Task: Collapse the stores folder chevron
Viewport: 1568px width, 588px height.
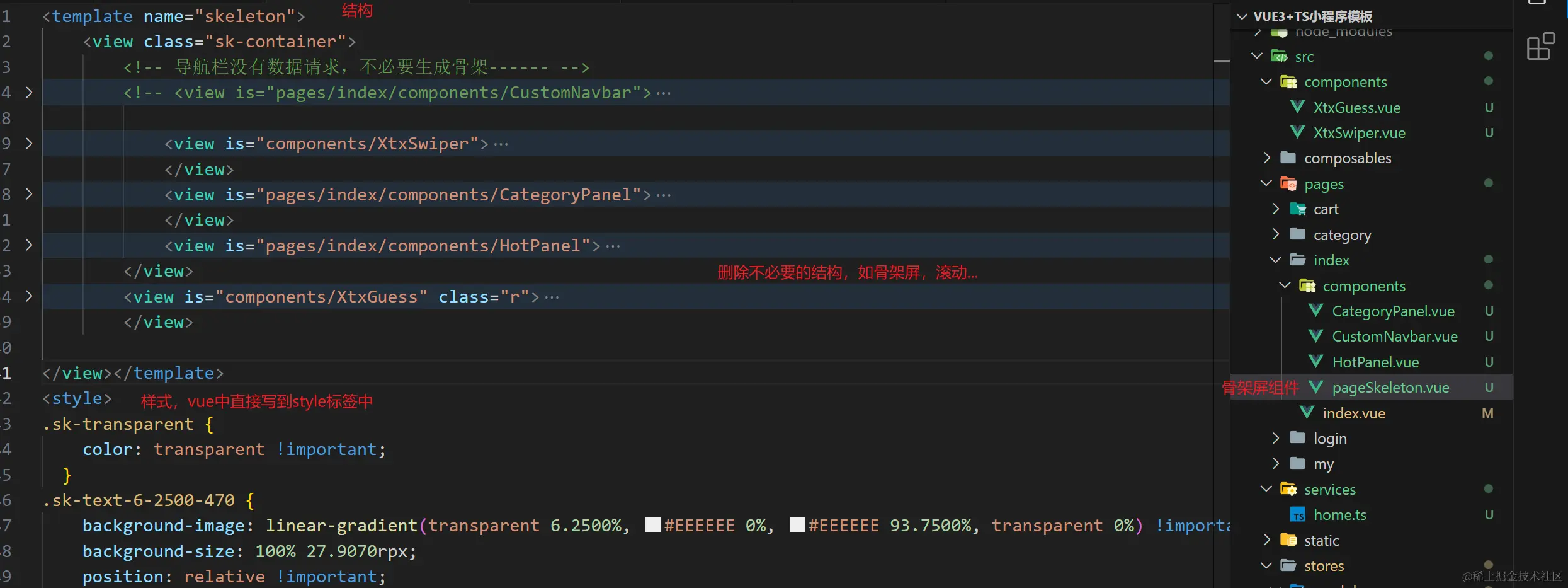Action: pyautogui.click(x=1266, y=565)
